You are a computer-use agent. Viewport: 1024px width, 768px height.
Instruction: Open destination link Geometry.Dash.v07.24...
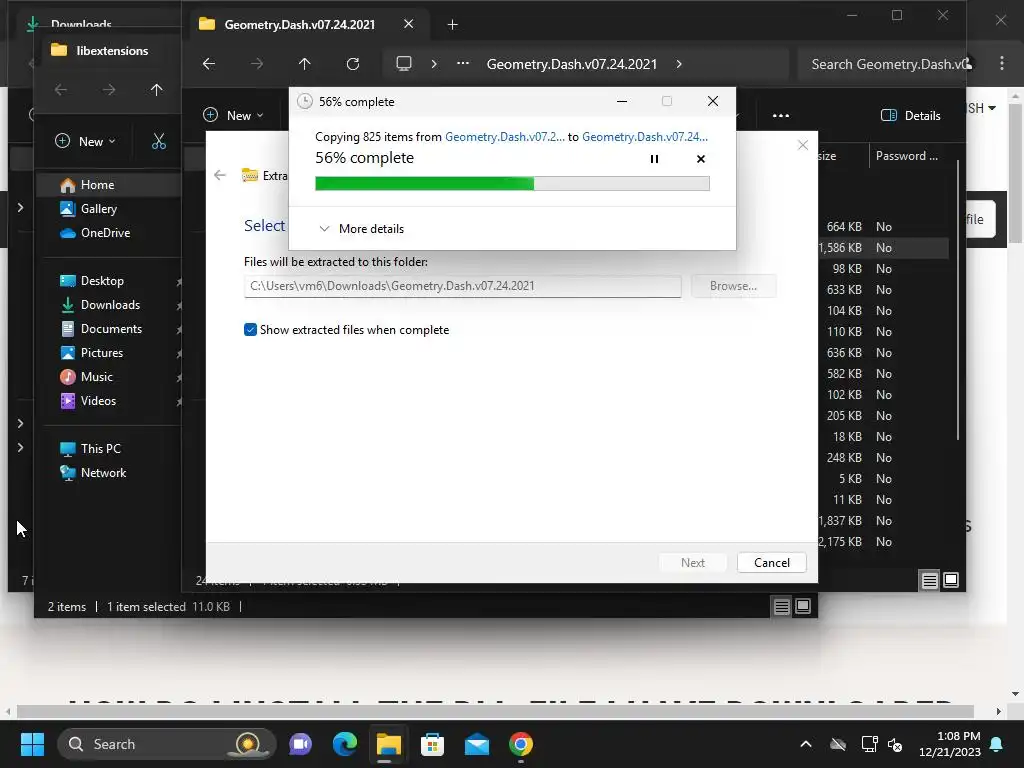pos(645,136)
